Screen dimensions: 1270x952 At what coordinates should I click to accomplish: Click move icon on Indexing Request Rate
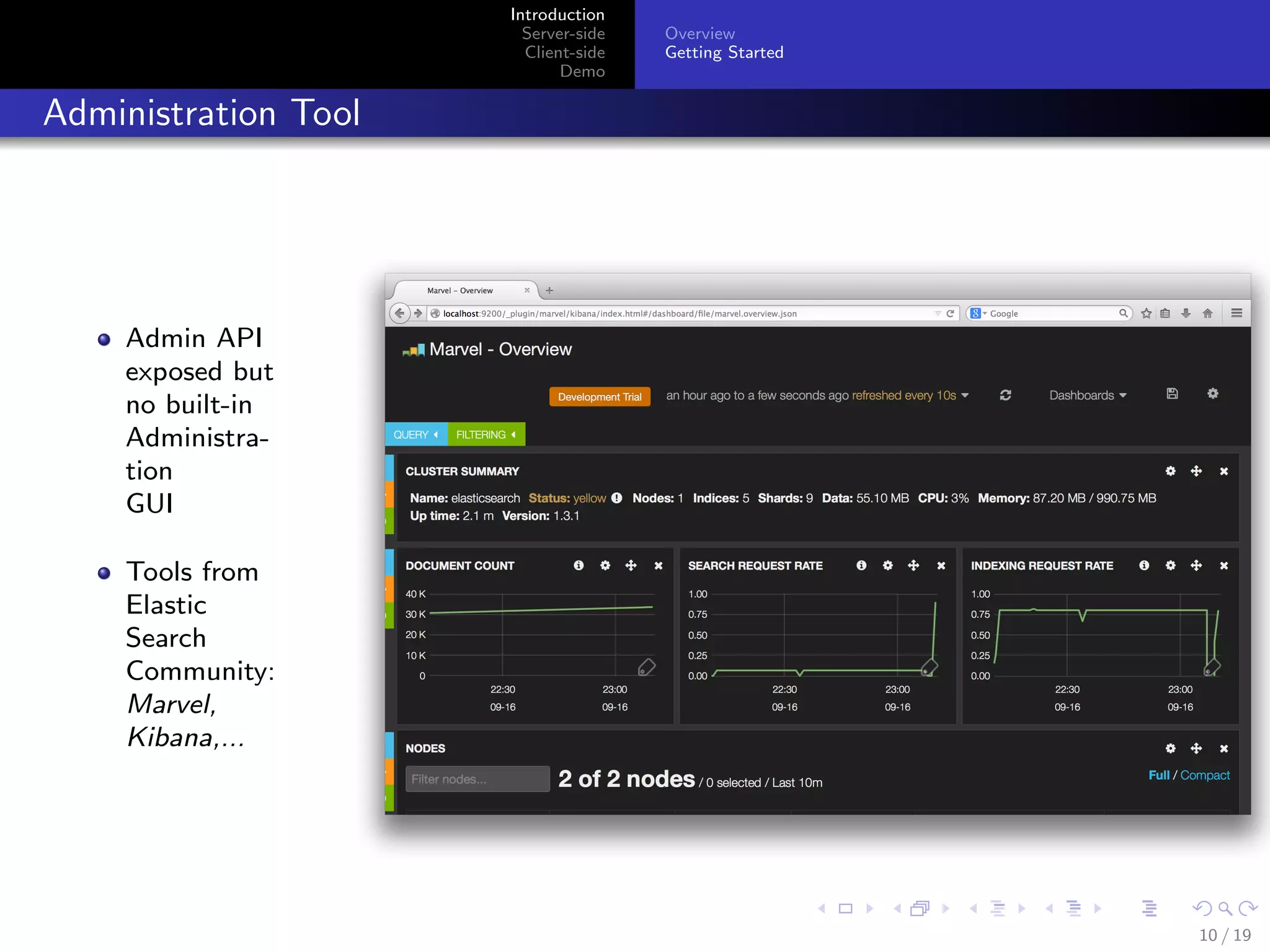click(x=1196, y=565)
